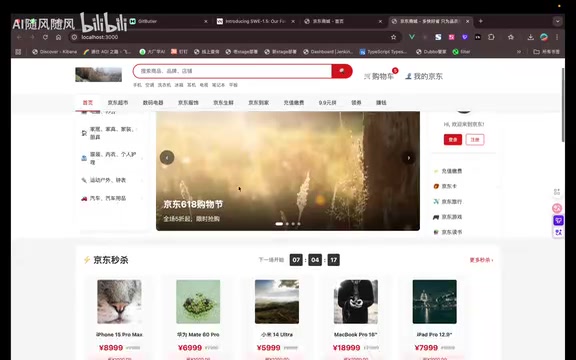
Task: Open the 京东到家 navigation tab
Action: [x=259, y=102]
